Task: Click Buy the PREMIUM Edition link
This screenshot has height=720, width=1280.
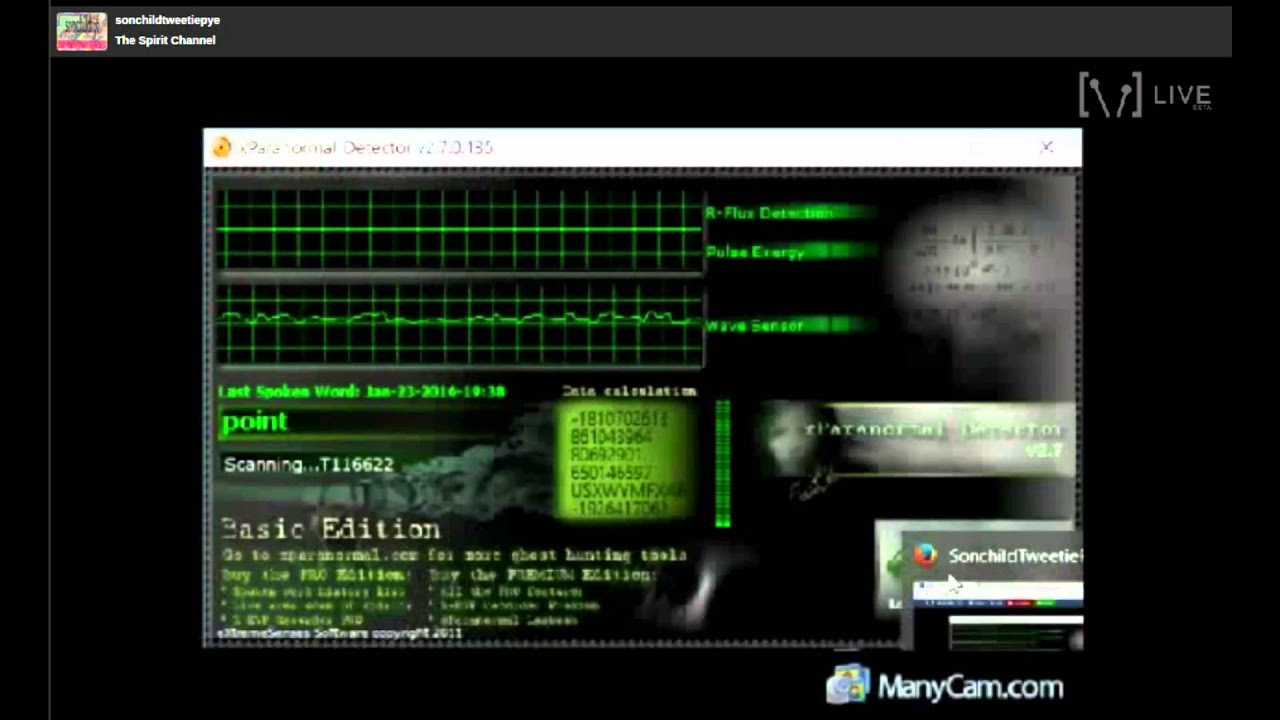Action: [543, 575]
